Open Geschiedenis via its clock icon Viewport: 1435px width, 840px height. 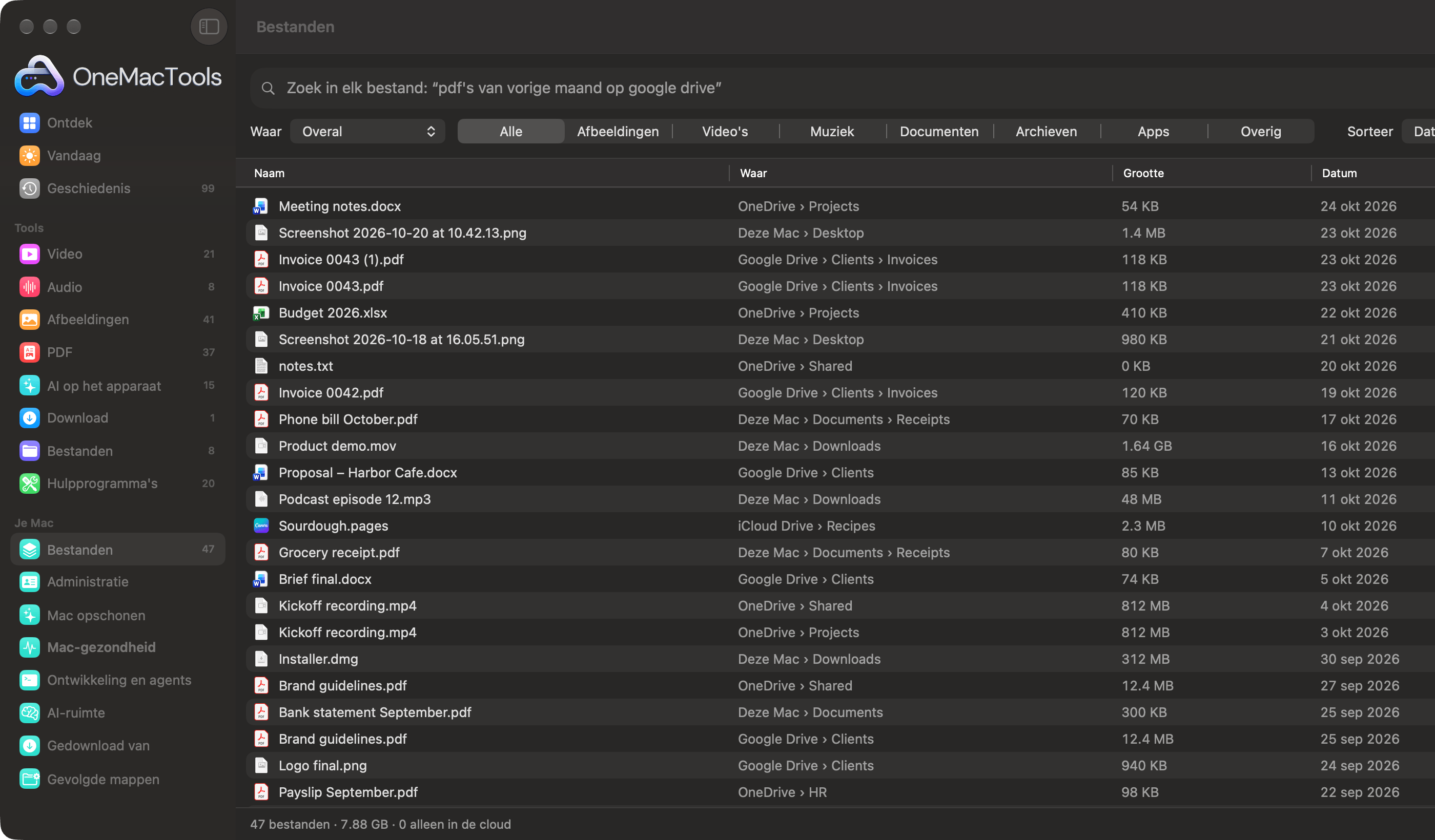tap(30, 188)
